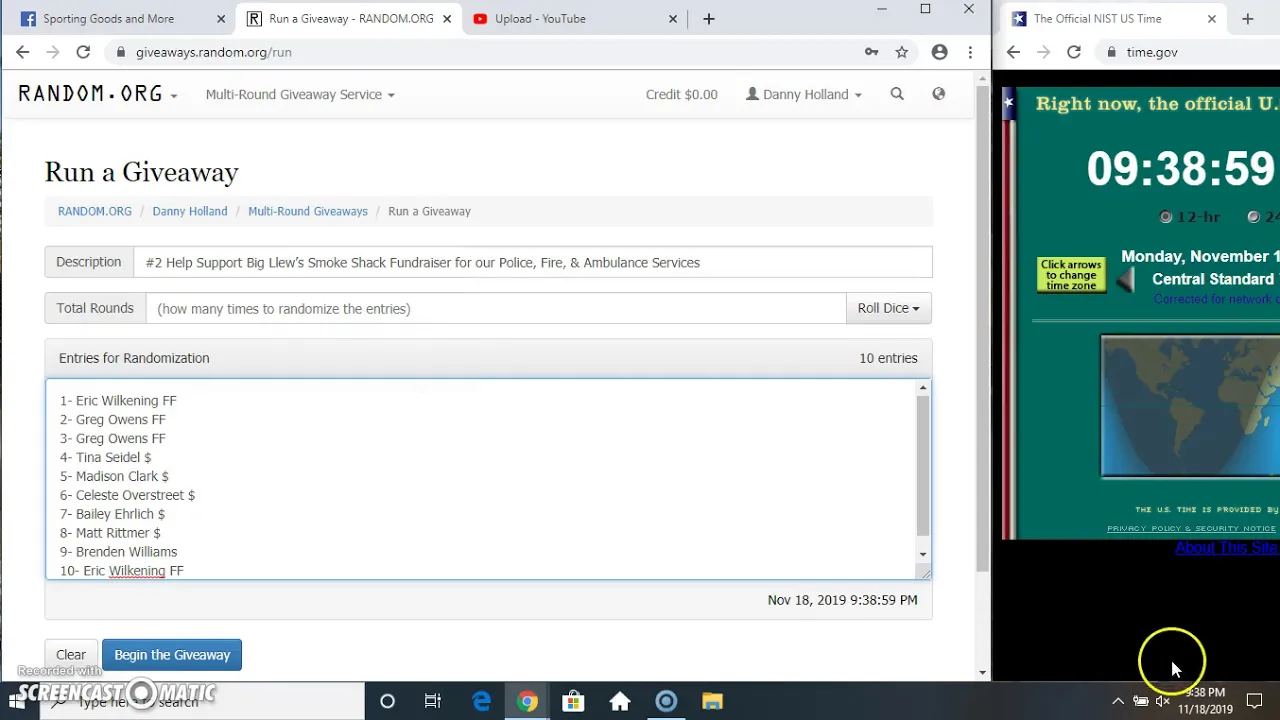The image size is (1280, 720).
Task: Click the world daylight map on time.gov
Action: pyautogui.click(x=1190, y=406)
